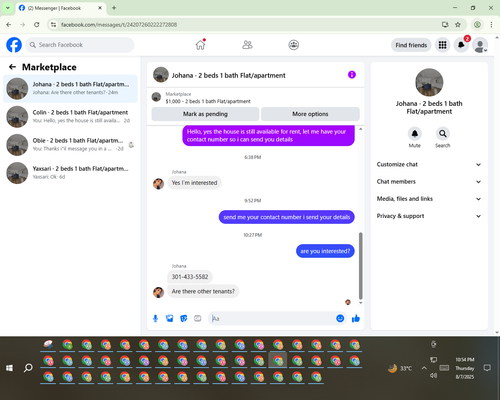Select the Messenger | Facebook tab
Screen dimensions: 500x400
pos(61,8)
